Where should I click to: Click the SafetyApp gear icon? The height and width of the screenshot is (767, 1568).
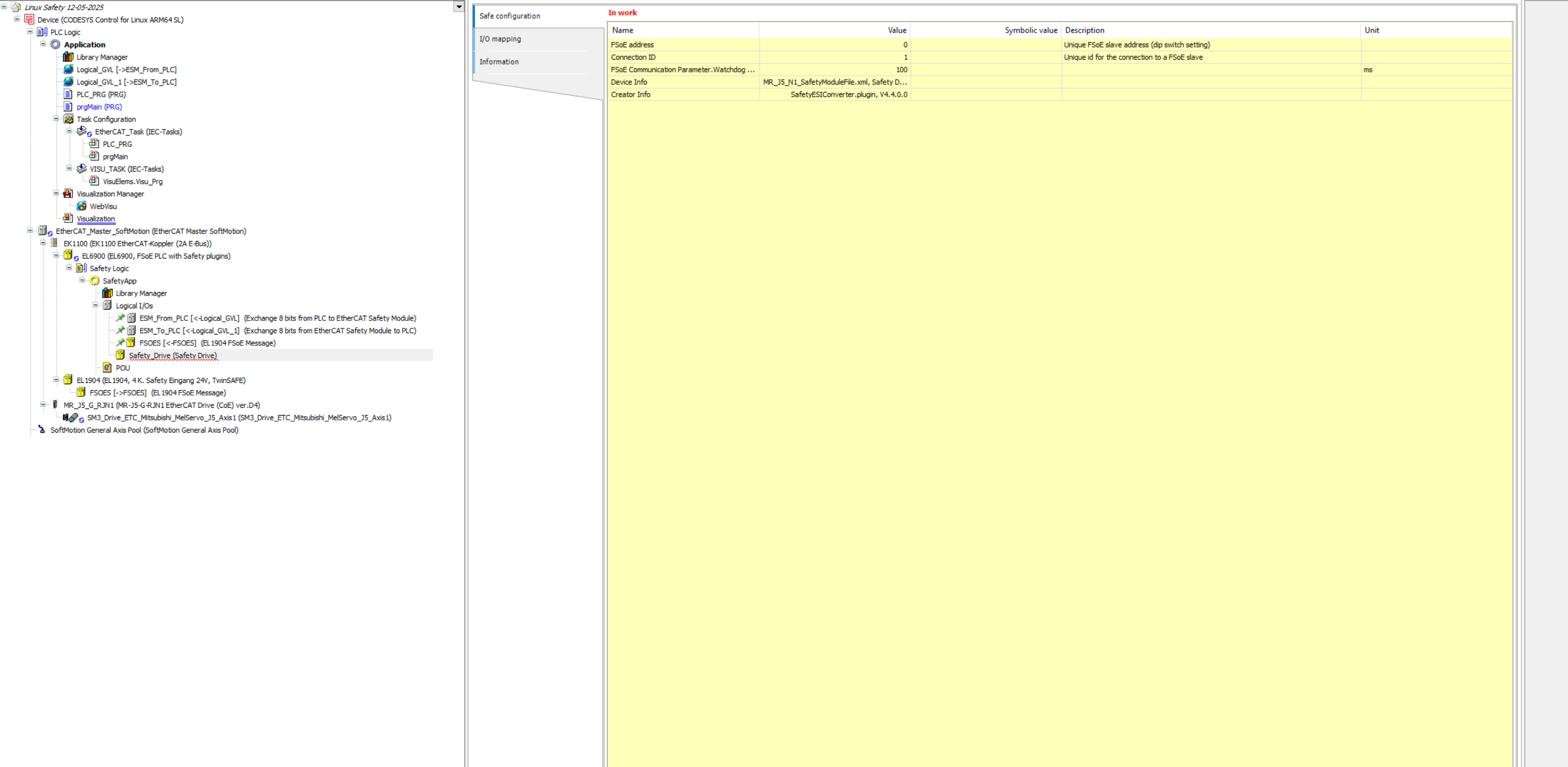94,281
